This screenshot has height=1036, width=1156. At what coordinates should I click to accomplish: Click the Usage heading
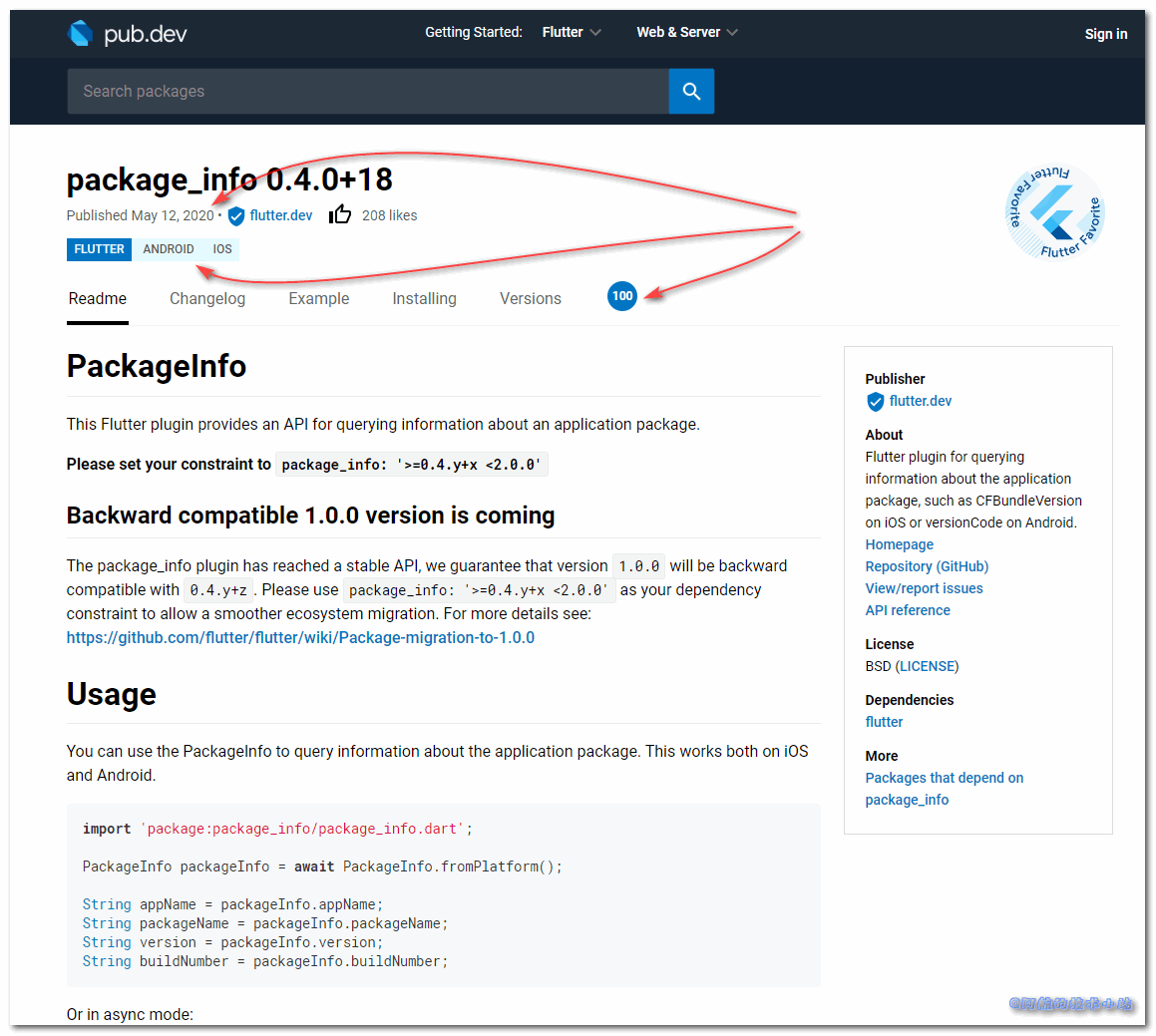112,694
